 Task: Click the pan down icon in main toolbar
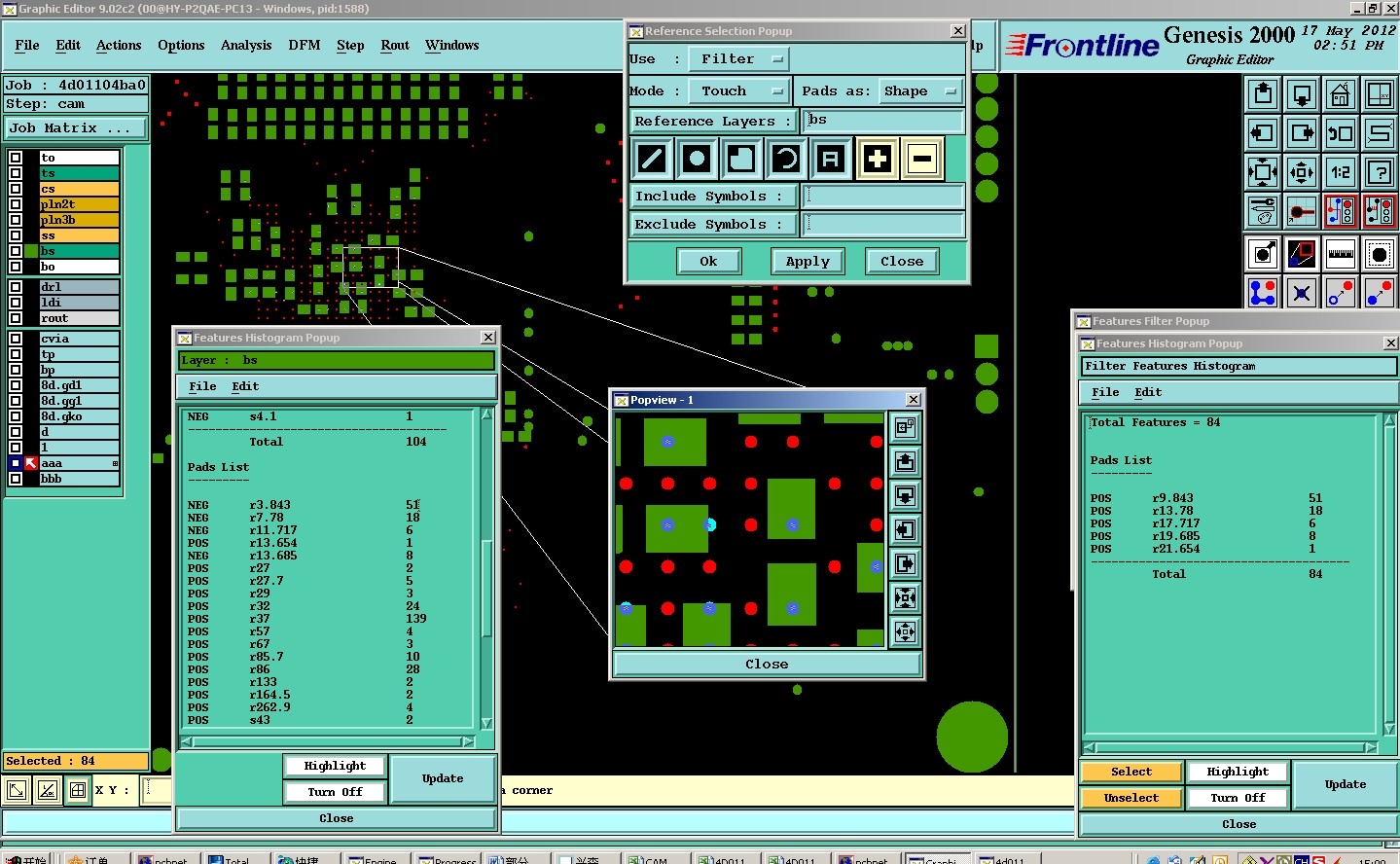click(x=1302, y=94)
